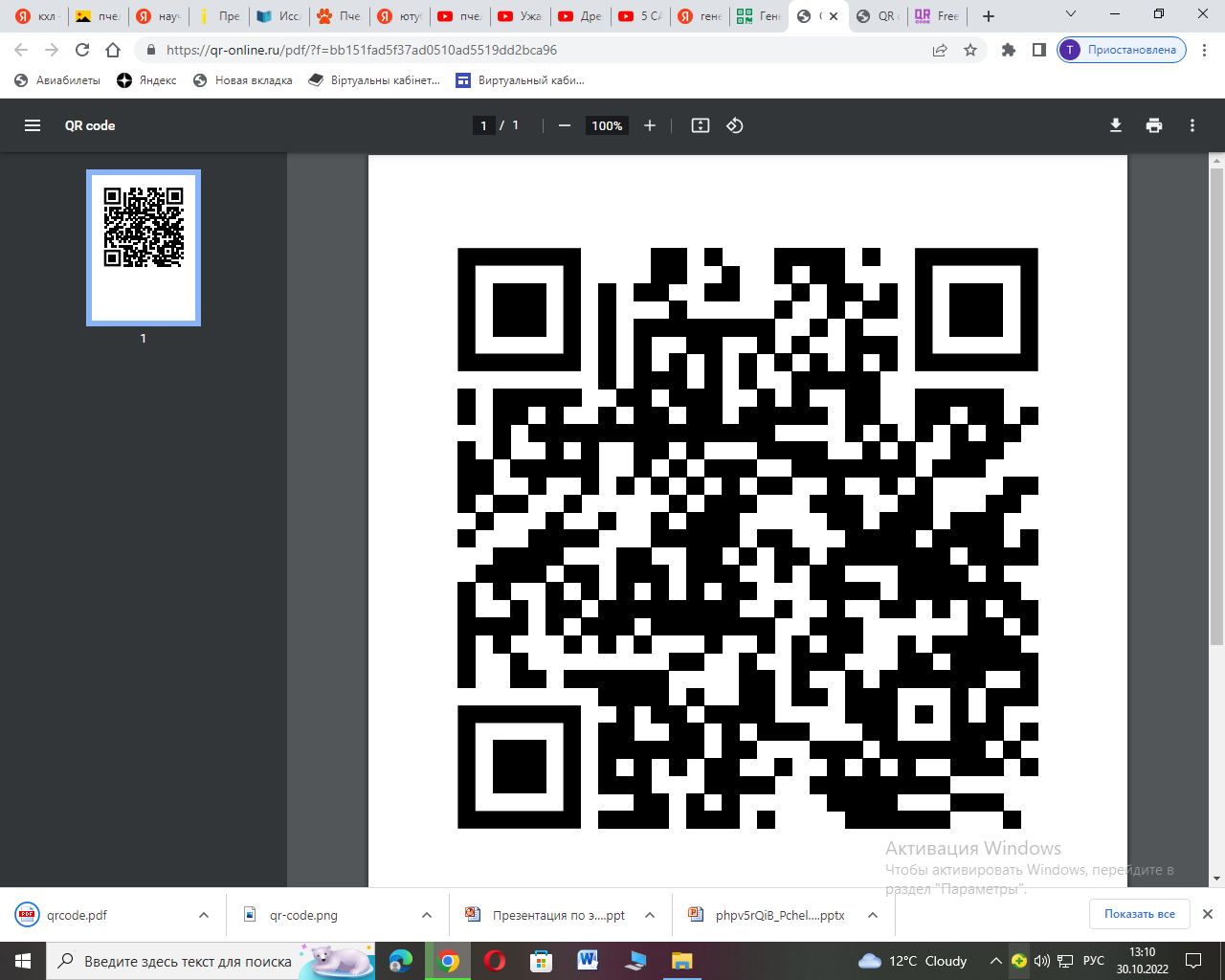Screen dimensions: 1225x980
Task: Open the PDF viewer more actions menu
Action: coord(1192,125)
